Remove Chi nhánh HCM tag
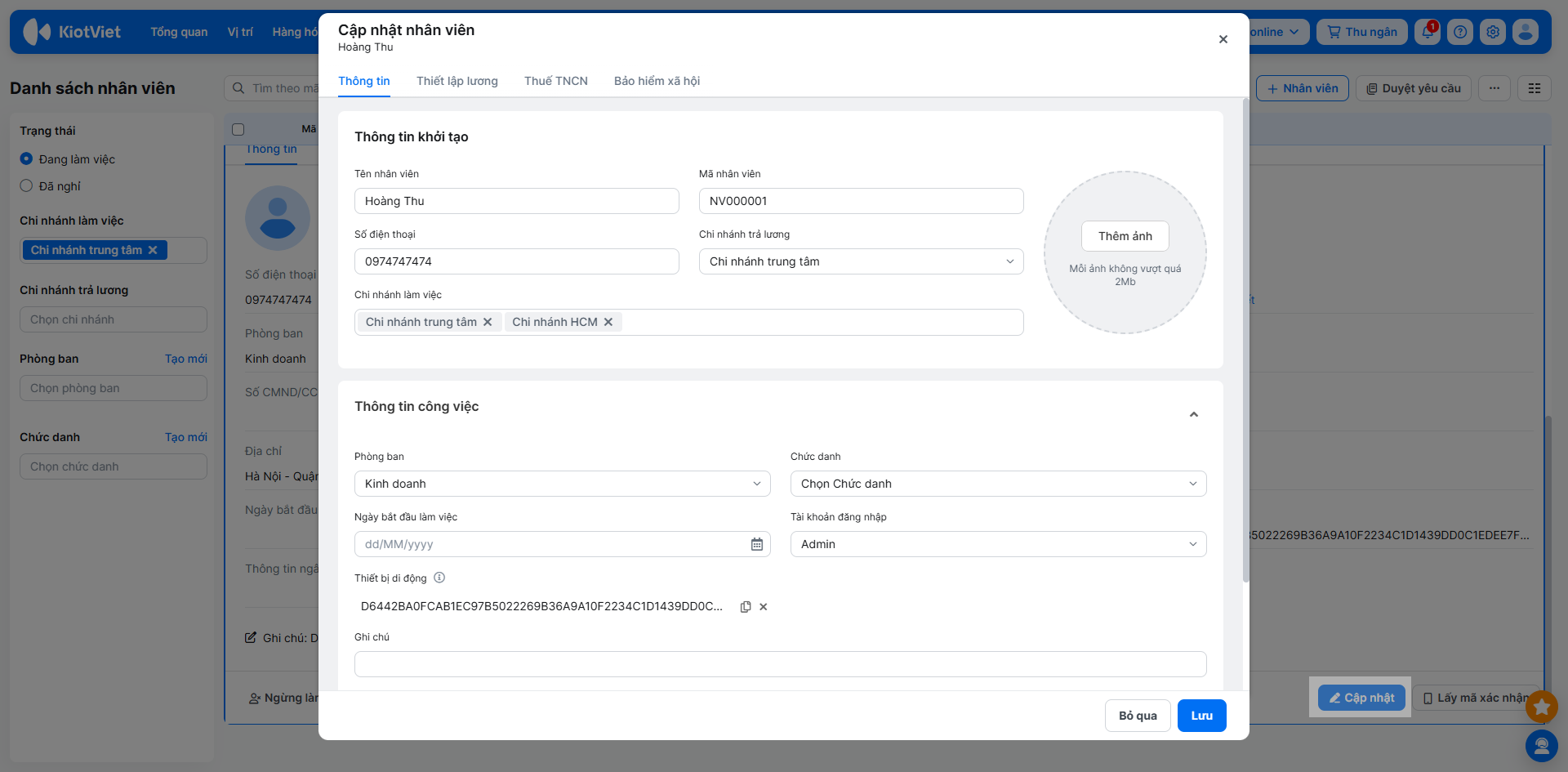This screenshot has width=1568, height=772. coord(608,322)
